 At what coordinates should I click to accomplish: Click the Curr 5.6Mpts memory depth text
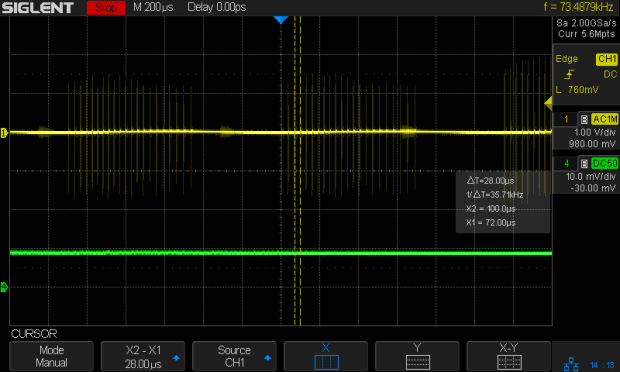pyautogui.click(x=586, y=34)
